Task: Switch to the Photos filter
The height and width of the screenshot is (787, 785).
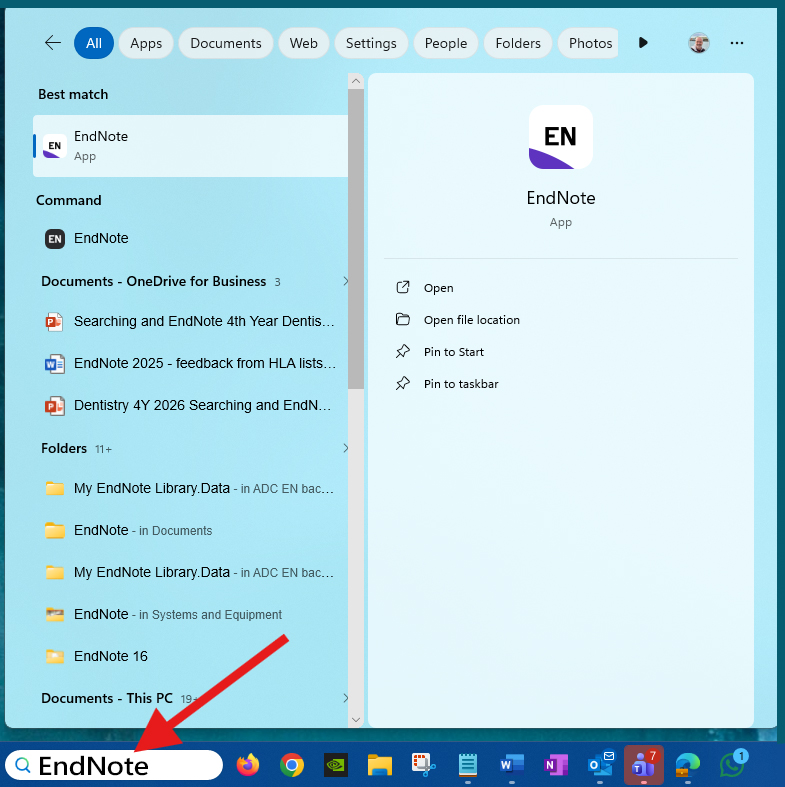Action: pyautogui.click(x=588, y=43)
